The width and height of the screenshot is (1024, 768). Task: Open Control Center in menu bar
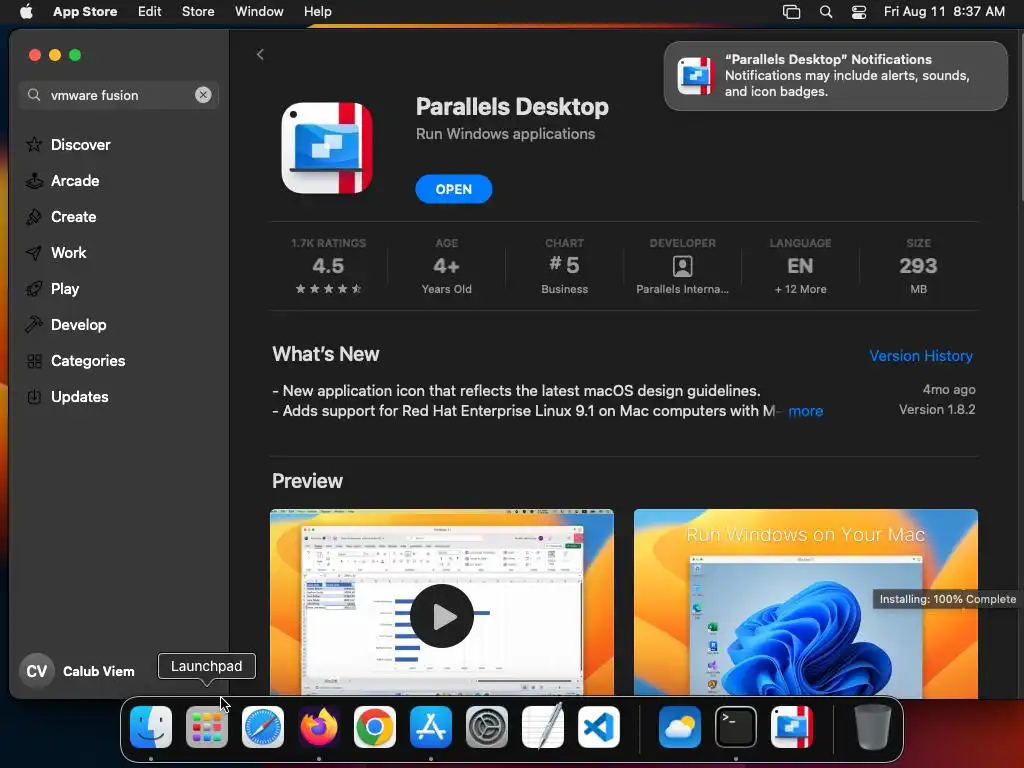point(859,12)
